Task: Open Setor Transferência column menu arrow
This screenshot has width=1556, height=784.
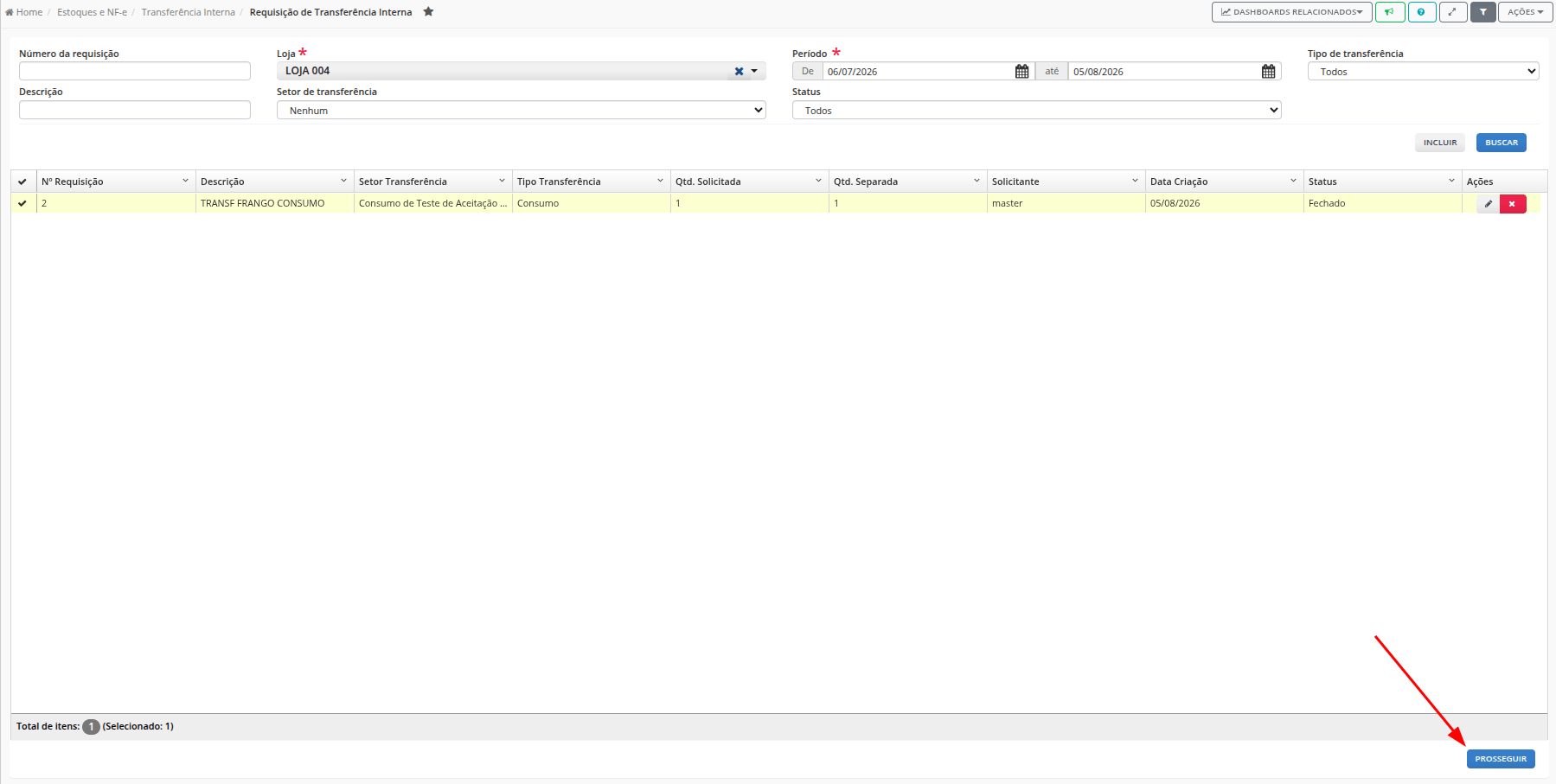Action: point(502,181)
